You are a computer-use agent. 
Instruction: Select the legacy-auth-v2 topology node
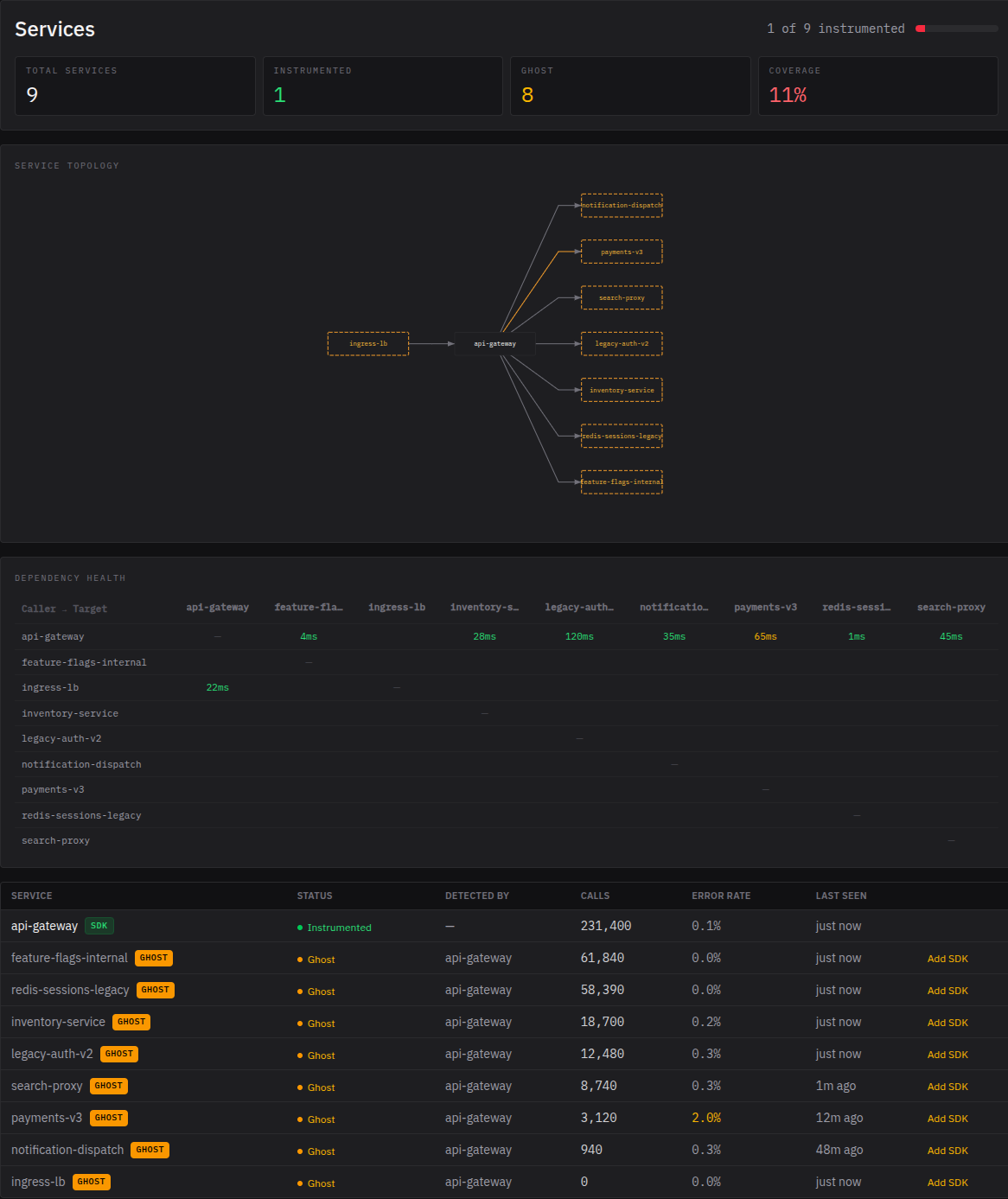tap(622, 344)
